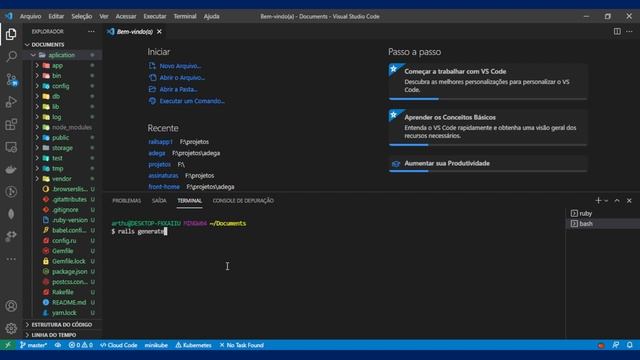Screen dimensions: 640x360
Task: Open Explorer views and more actions ellipsis
Action: pyautogui.click(x=91, y=31)
